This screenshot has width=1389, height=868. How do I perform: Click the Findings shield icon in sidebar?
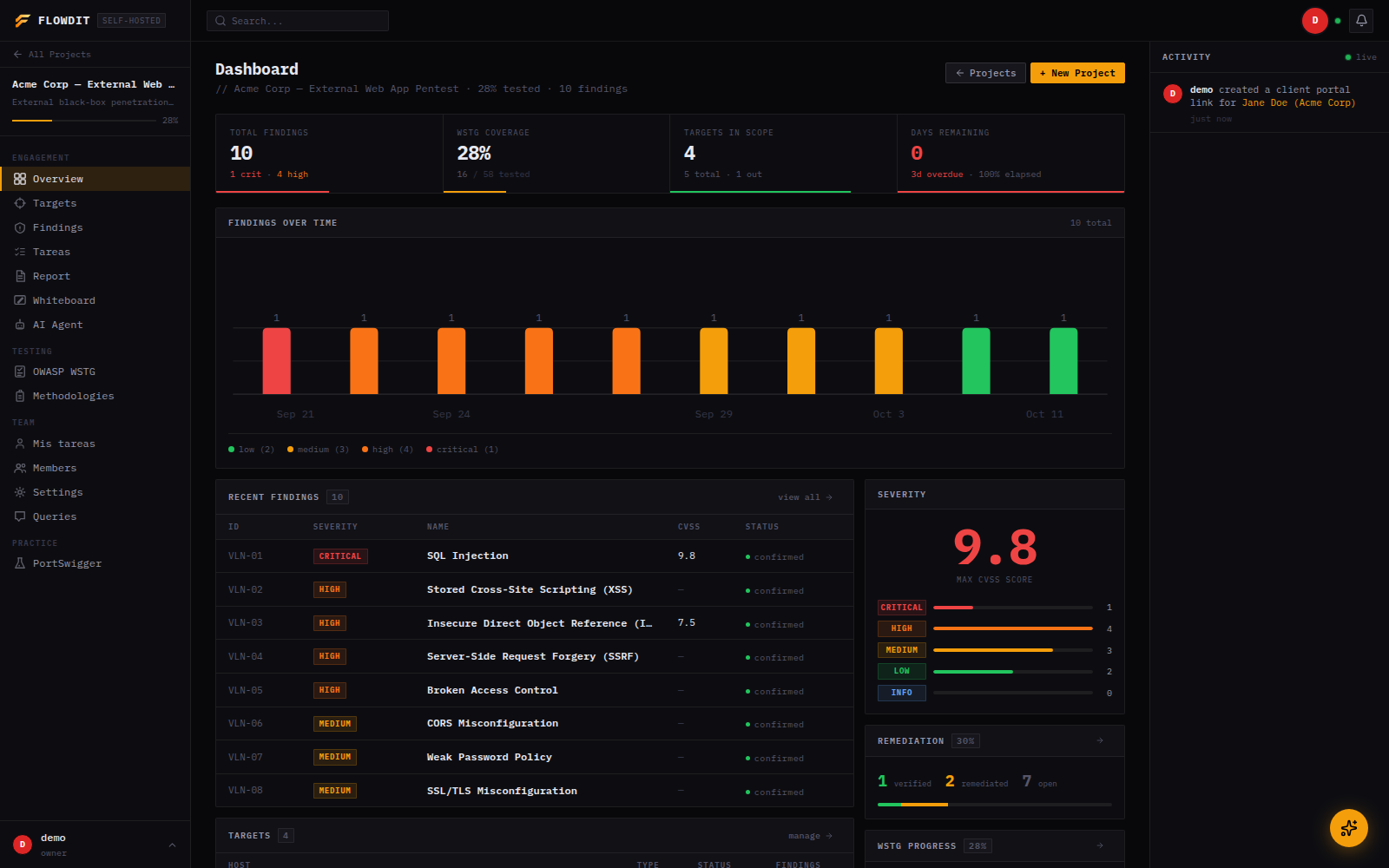20,227
